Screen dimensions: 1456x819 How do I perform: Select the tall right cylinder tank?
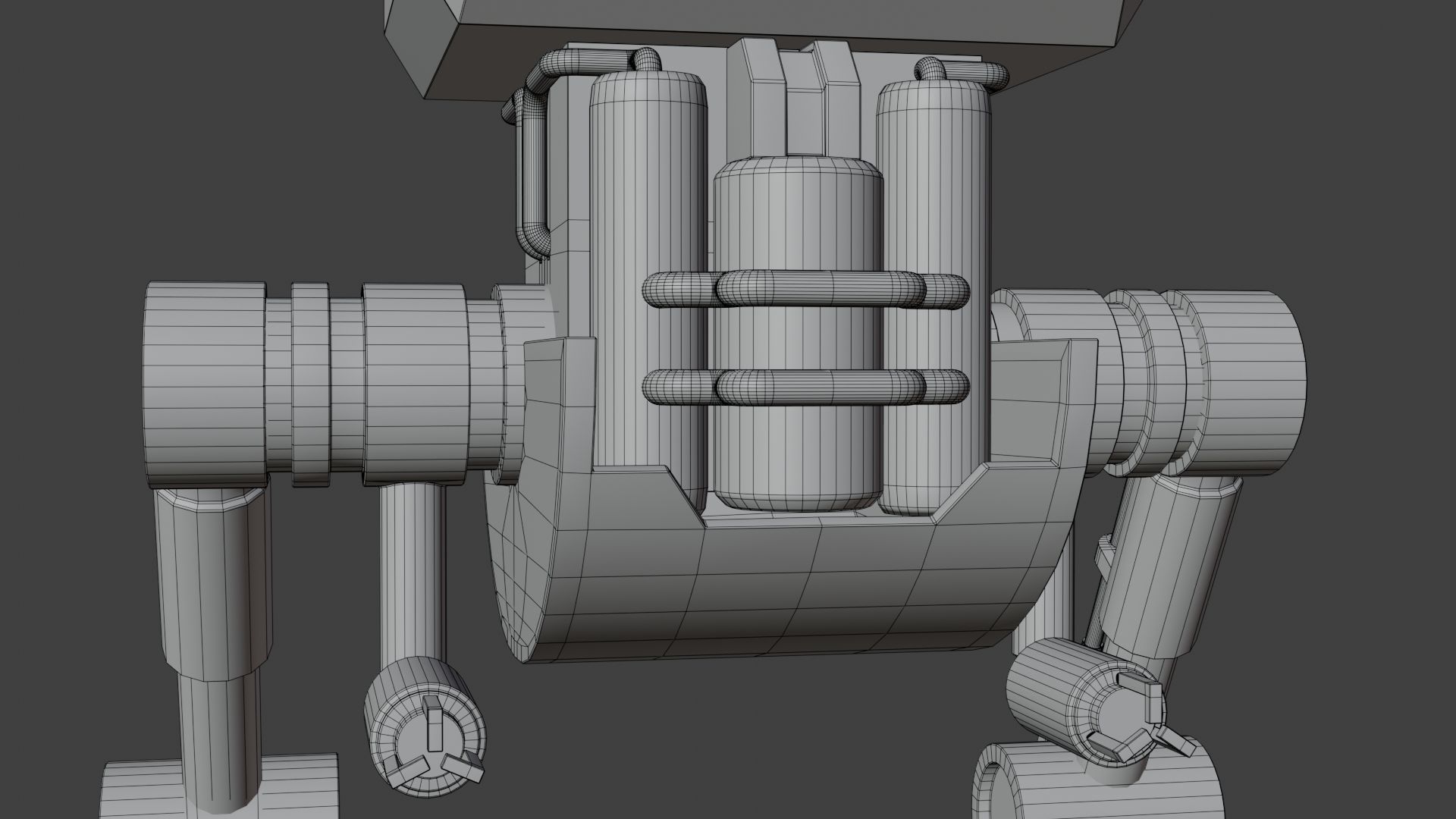click(934, 190)
